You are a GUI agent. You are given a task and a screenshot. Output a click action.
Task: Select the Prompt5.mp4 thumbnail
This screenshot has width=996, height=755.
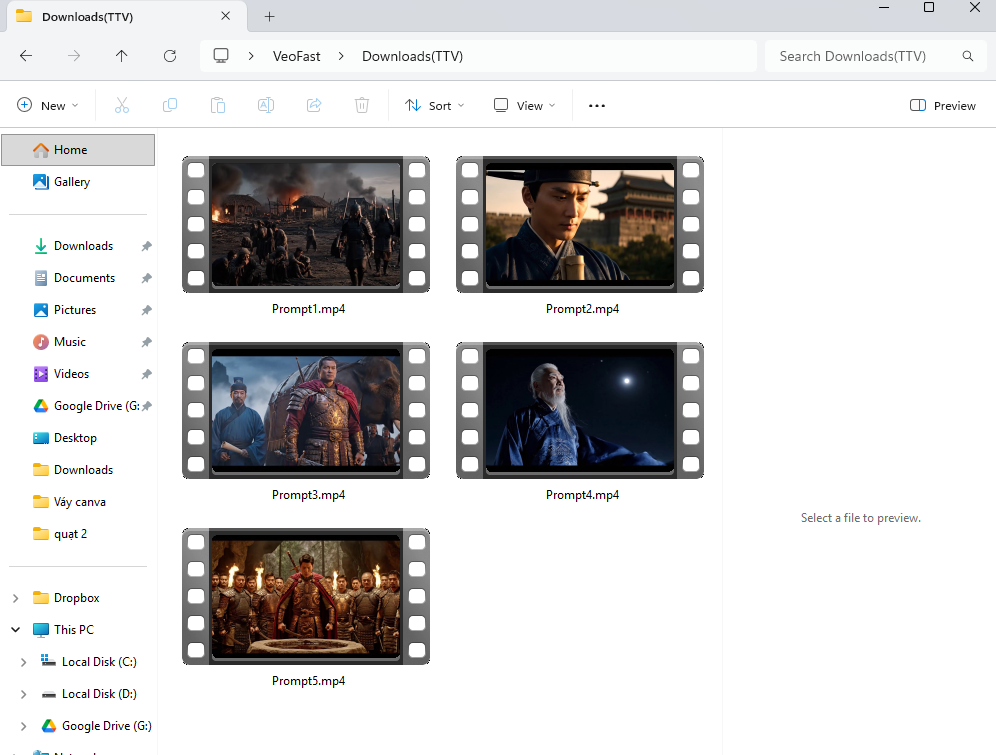point(306,596)
